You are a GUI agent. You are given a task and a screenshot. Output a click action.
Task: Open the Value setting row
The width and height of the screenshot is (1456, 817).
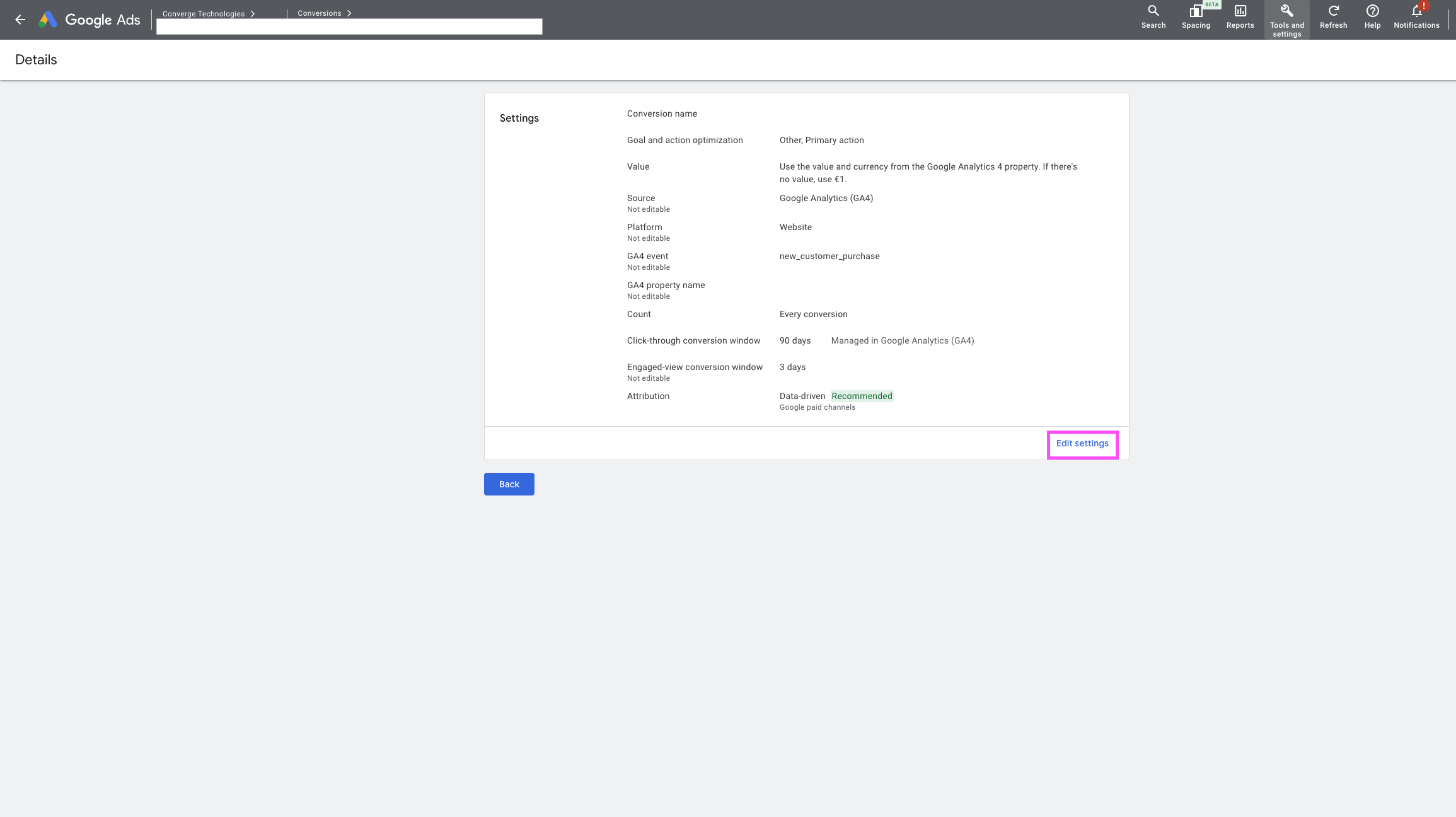(x=638, y=167)
